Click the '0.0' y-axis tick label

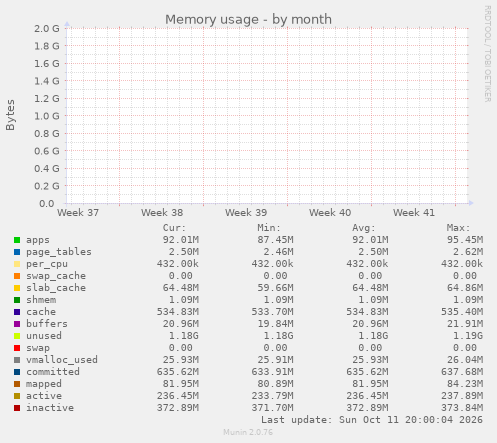tap(47, 203)
